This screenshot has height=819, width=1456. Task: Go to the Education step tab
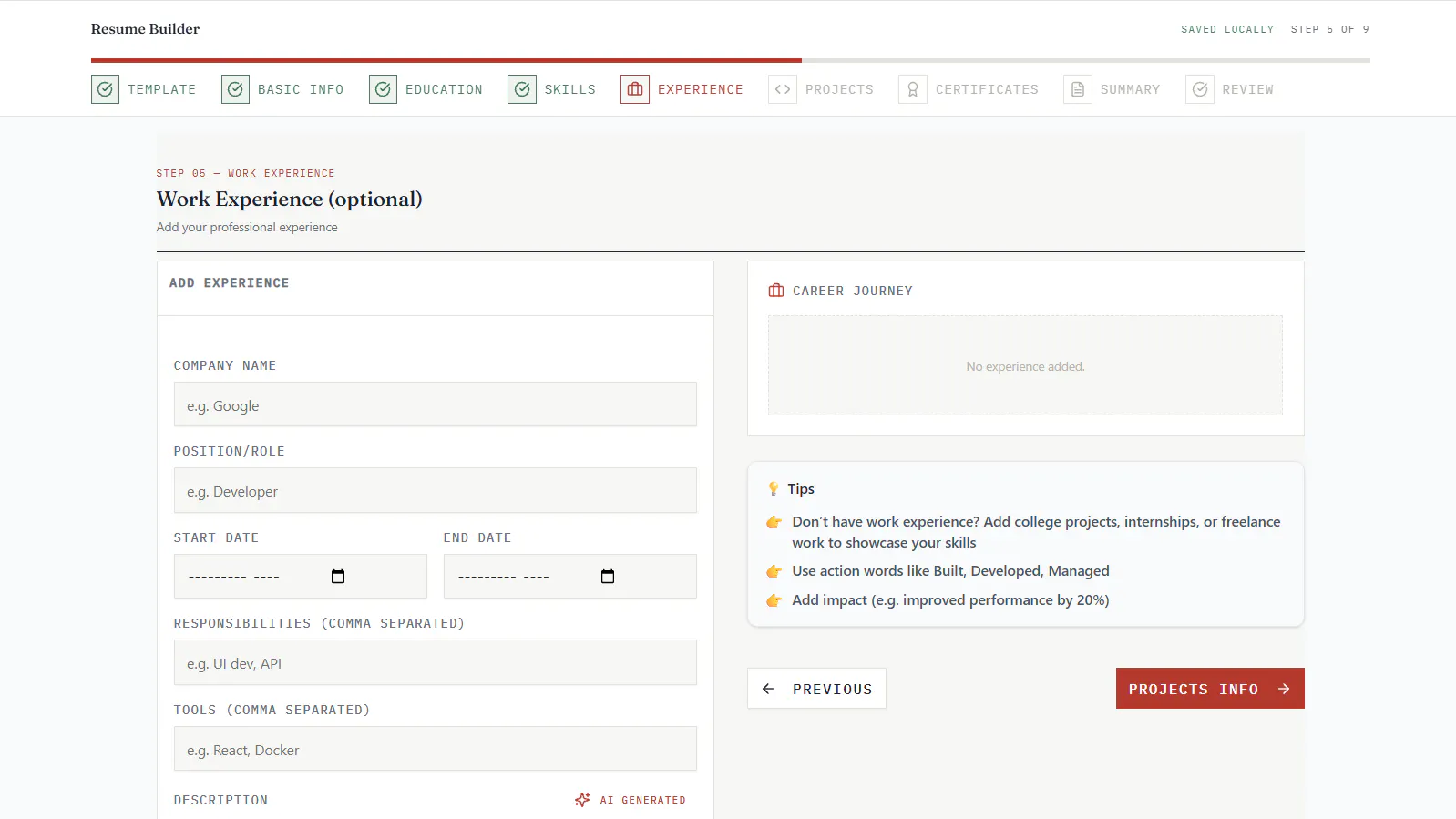pos(426,89)
